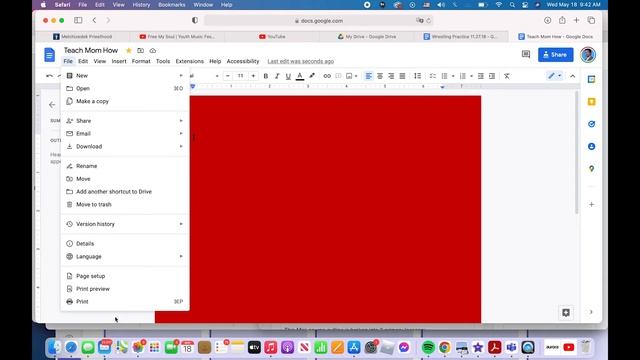Select center align
This screenshot has height=360, width=640.
click(x=380, y=76)
